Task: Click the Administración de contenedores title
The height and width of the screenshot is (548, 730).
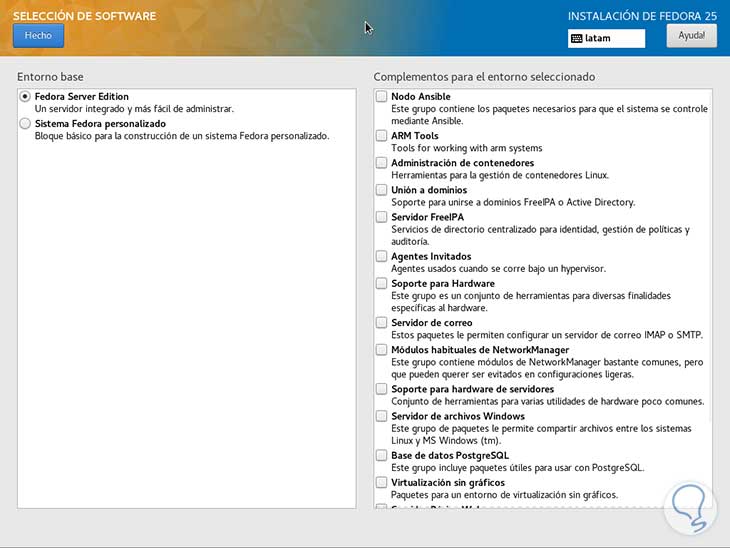Action: (x=462, y=162)
